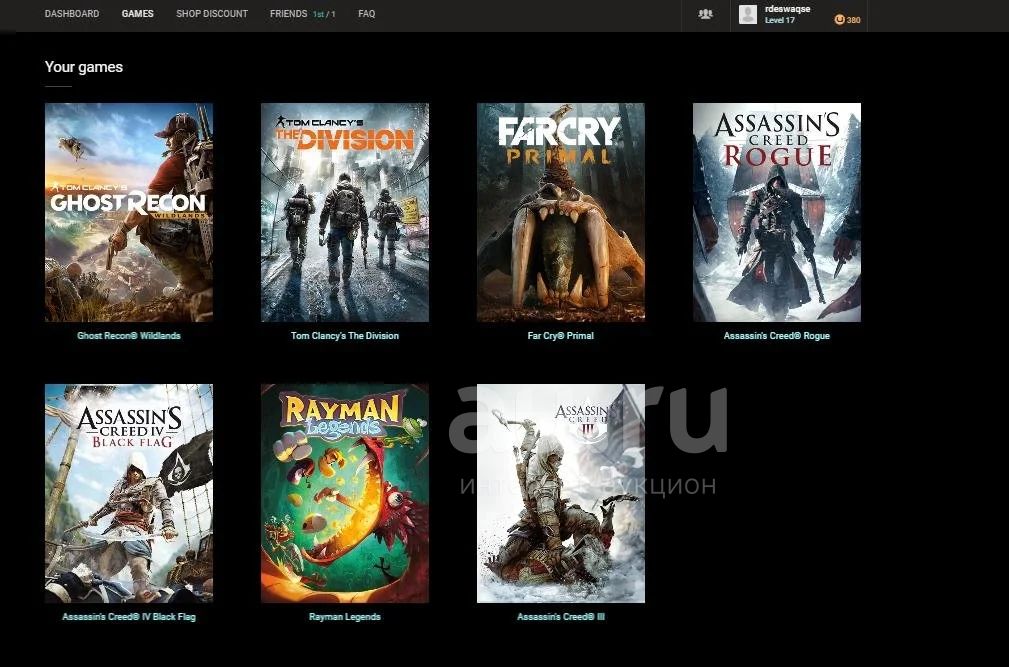Open the Rayman Legends cover art
The height and width of the screenshot is (667, 1009).
345,493
